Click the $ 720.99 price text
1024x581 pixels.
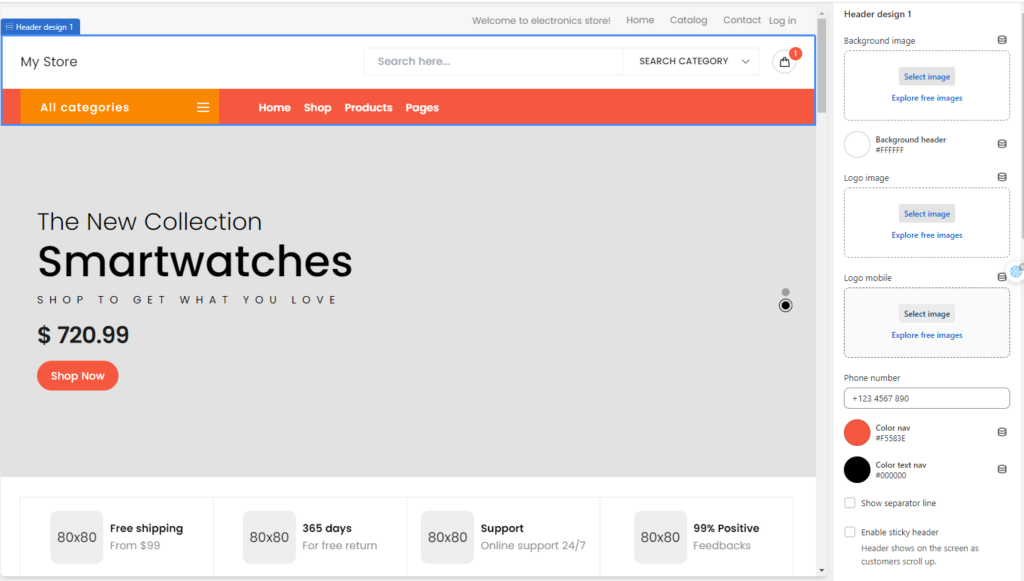(x=83, y=335)
